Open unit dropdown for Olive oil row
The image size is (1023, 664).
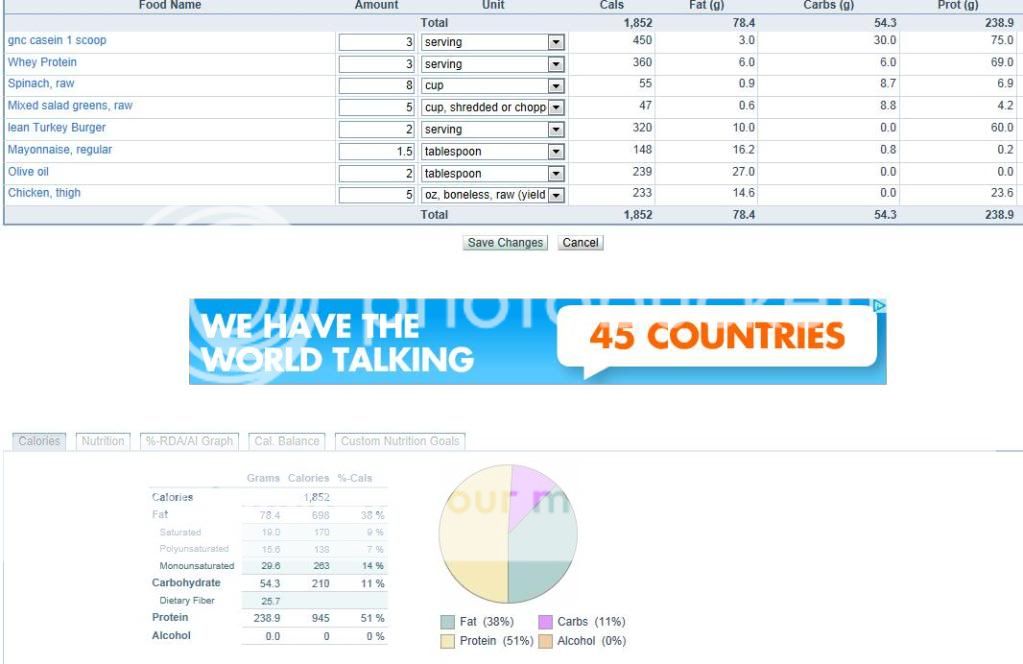556,174
